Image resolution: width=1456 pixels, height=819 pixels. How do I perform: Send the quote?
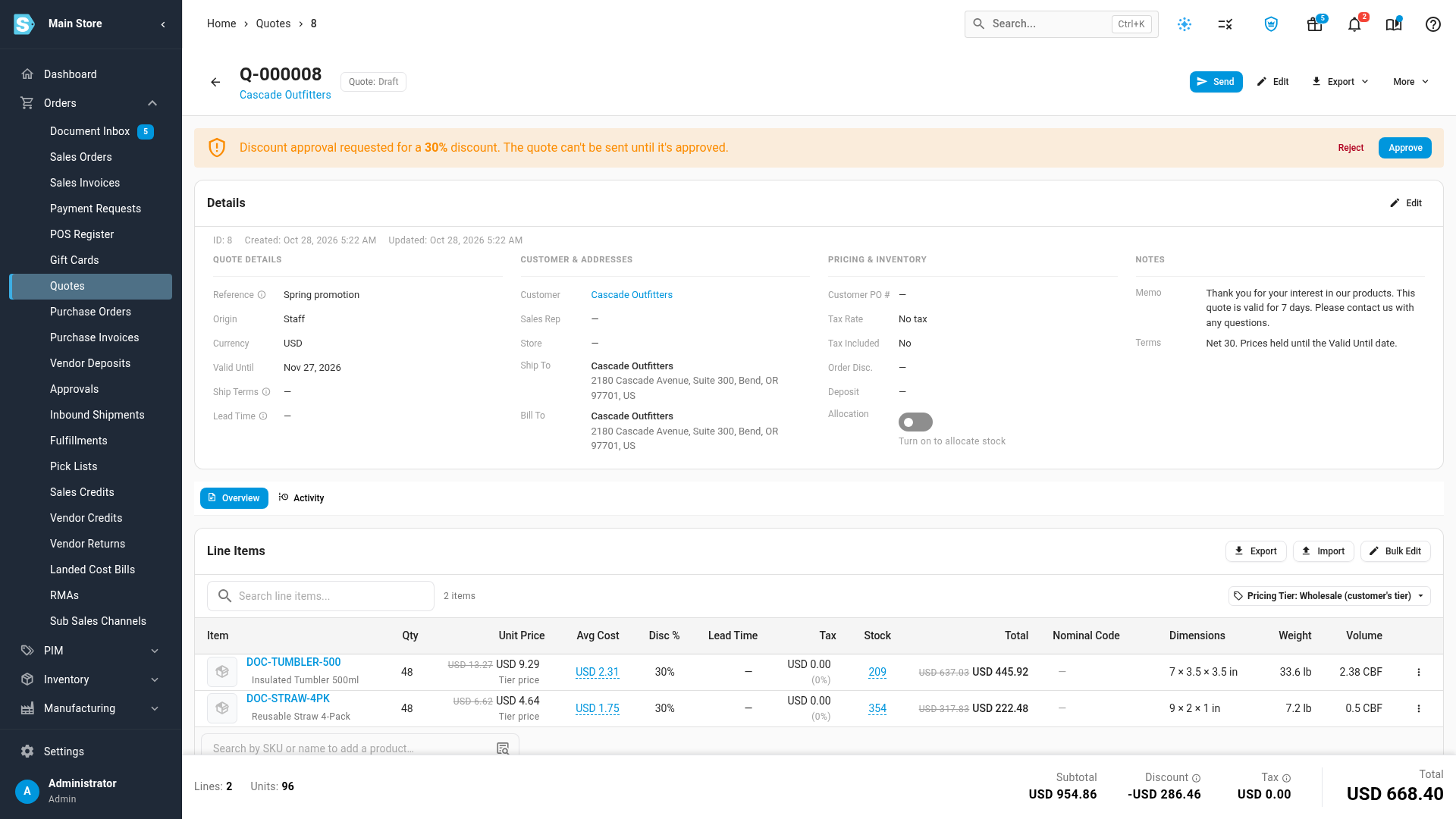pyautogui.click(x=1216, y=82)
